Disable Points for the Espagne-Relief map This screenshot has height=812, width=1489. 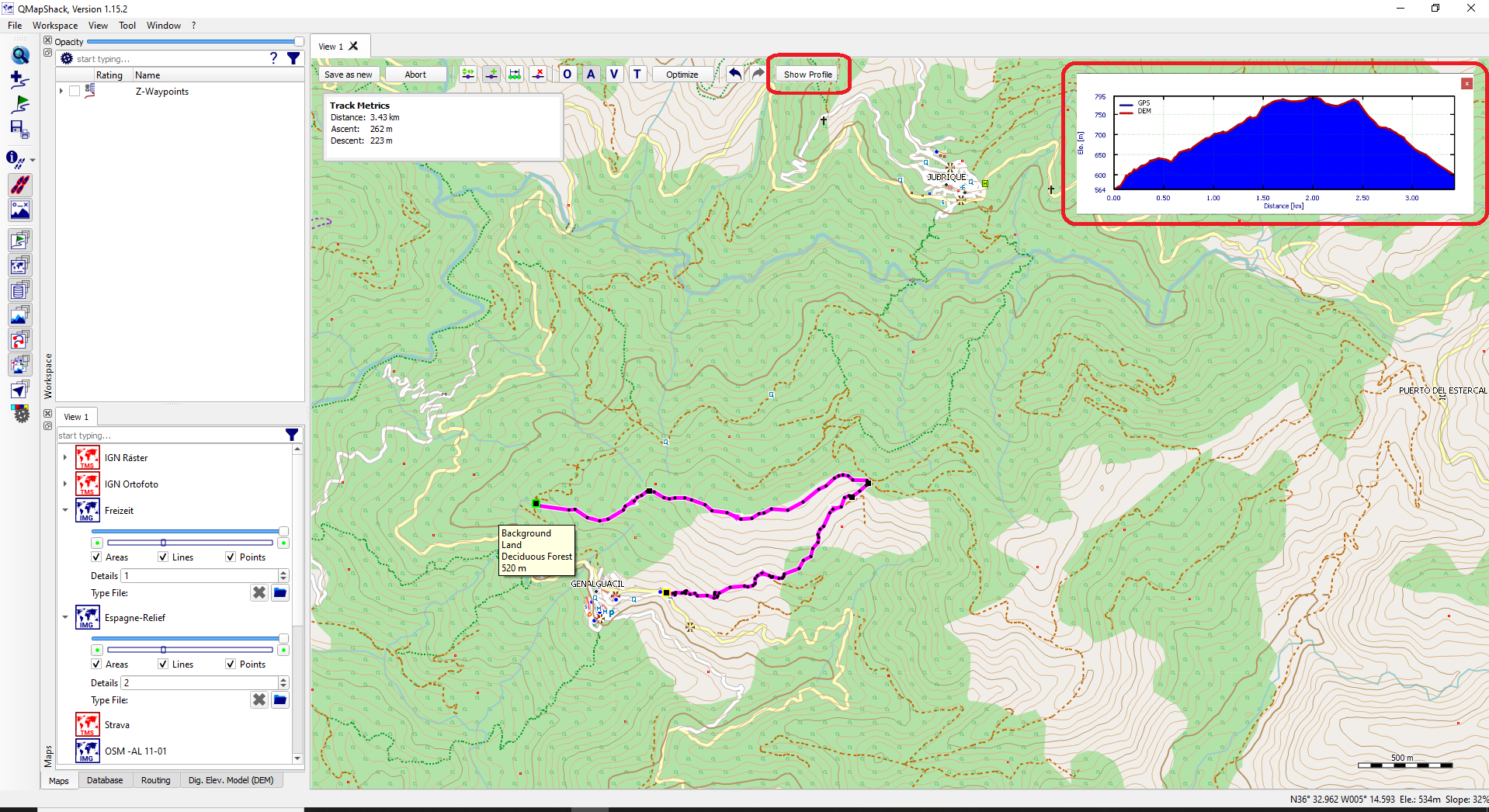click(x=231, y=664)
